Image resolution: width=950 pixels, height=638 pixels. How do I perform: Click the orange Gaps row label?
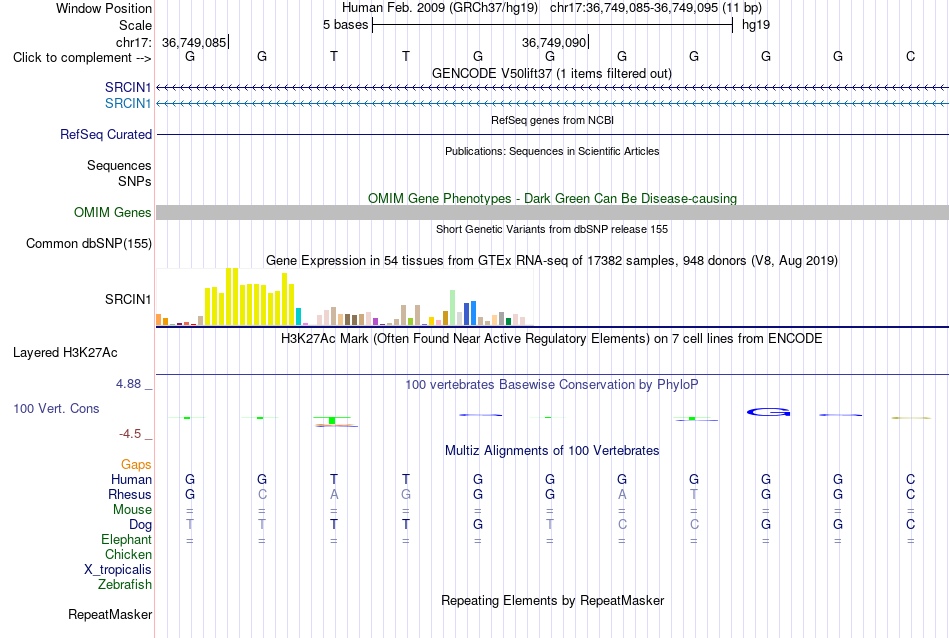pyautogui.click(x=136, y=465)
